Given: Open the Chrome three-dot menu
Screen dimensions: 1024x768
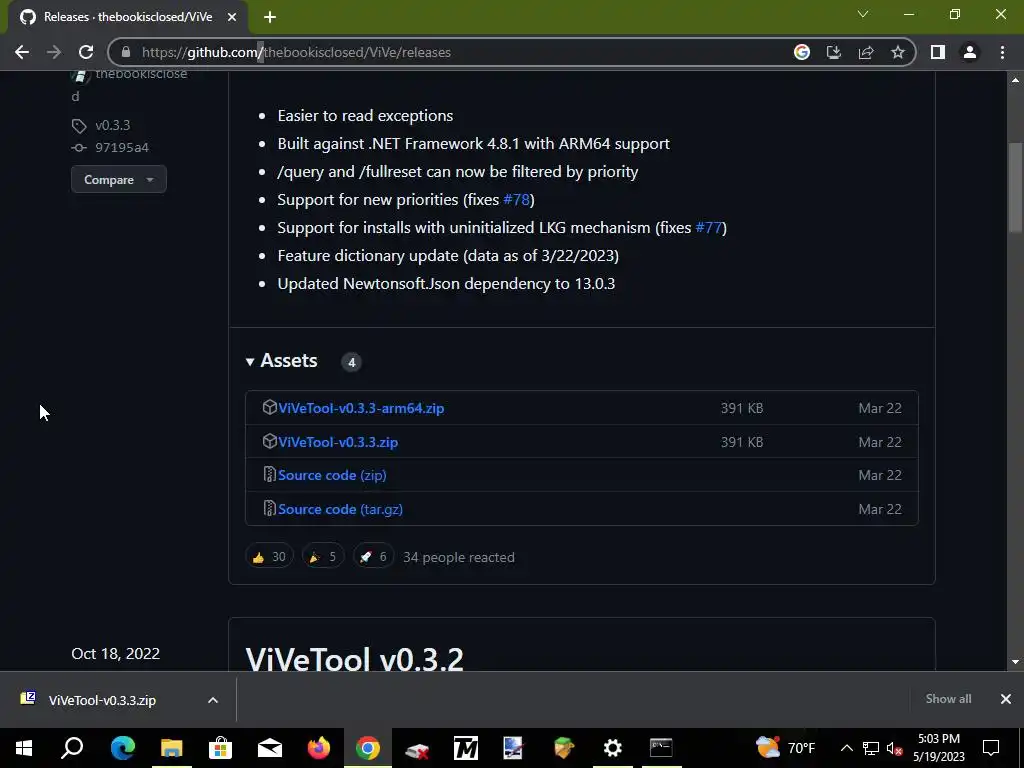Looking at the screenshot, I should (x=1002, y=52).
